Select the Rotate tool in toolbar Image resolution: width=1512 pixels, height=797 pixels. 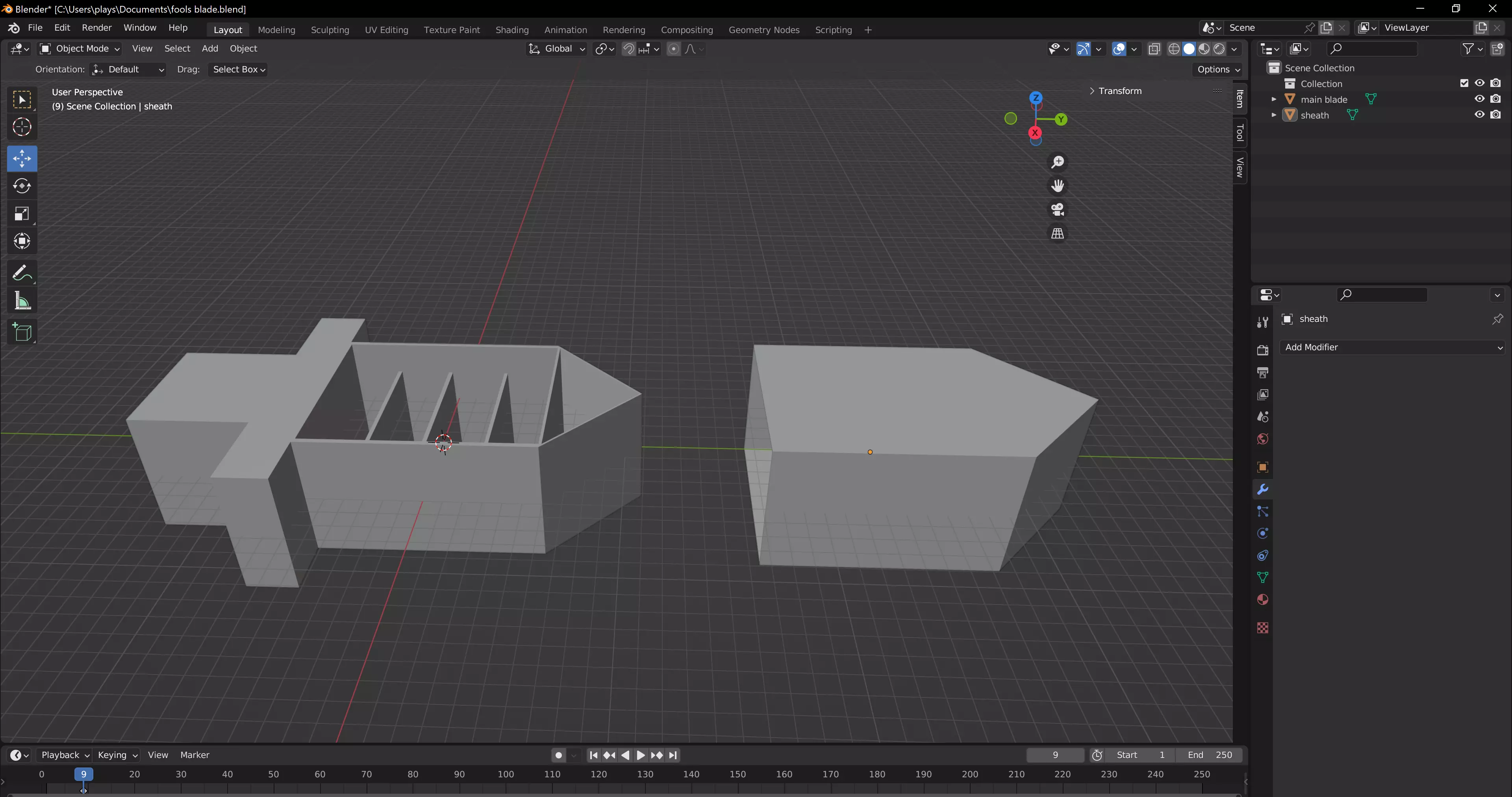(22, 186)
